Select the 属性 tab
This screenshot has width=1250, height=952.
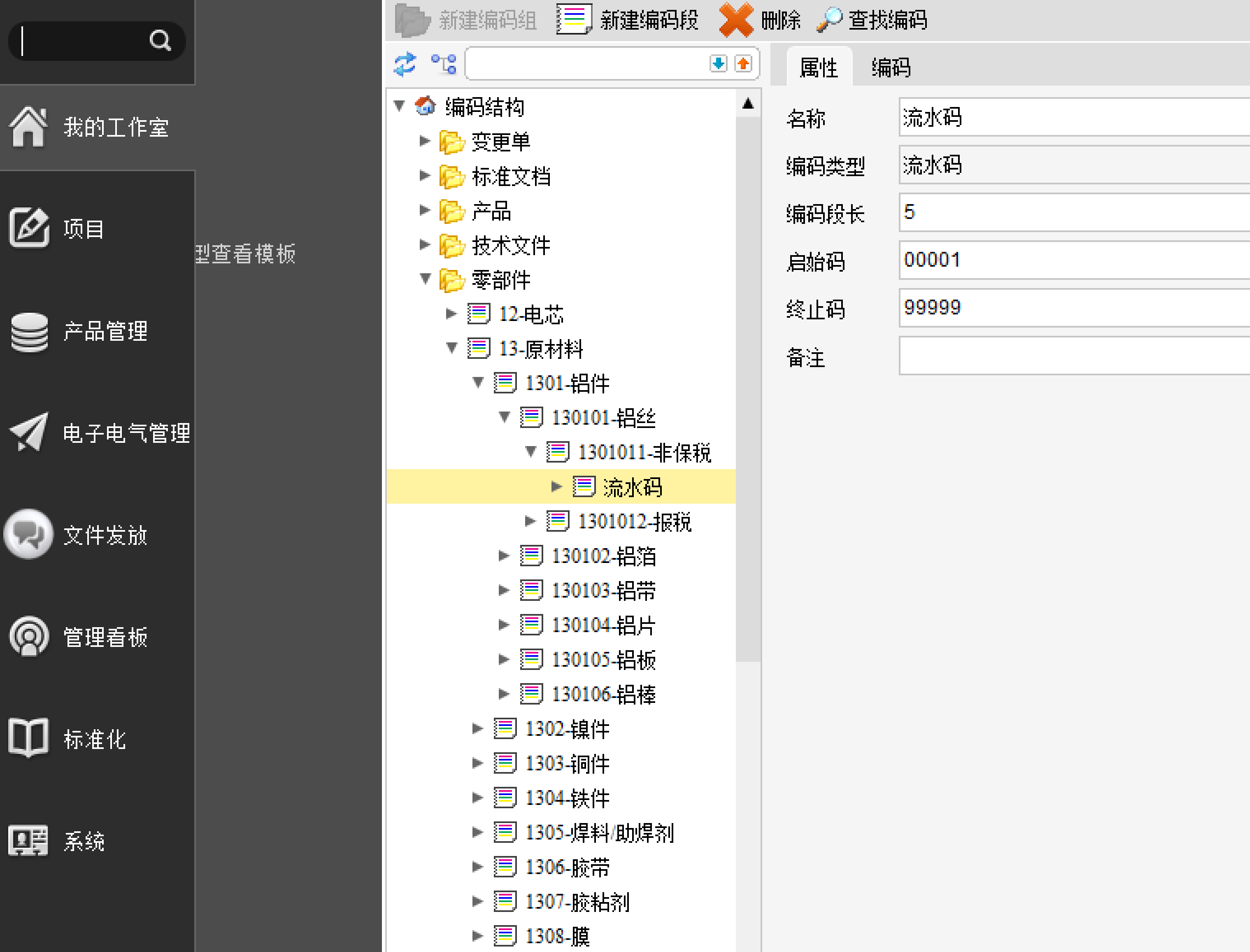[818, 68]
